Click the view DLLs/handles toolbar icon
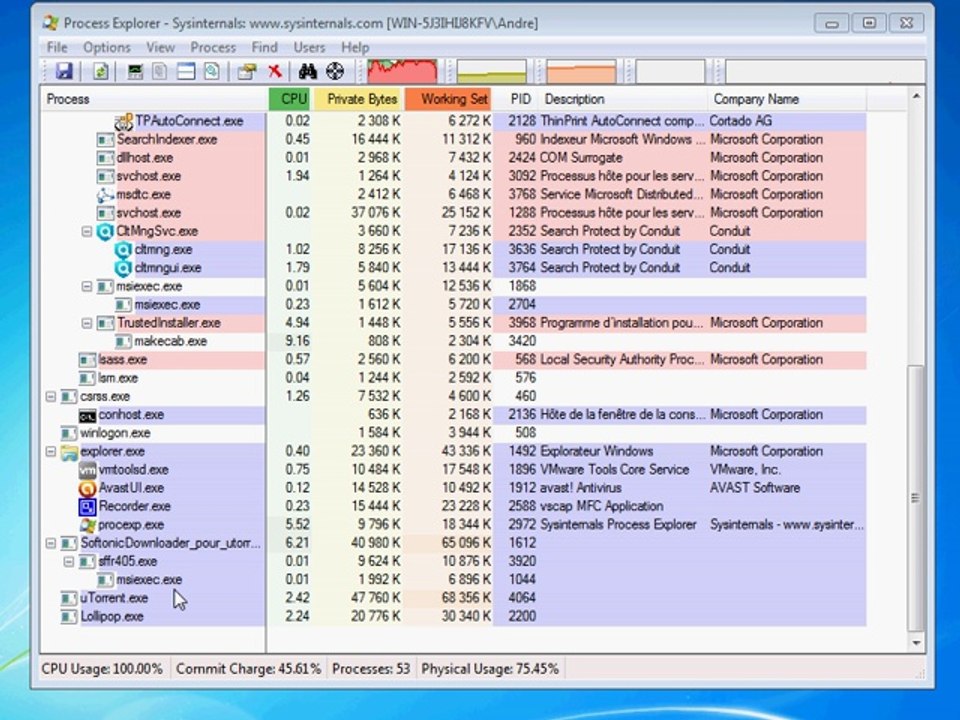The height and width of the screenshot is (720, 960). coord(212,71)
